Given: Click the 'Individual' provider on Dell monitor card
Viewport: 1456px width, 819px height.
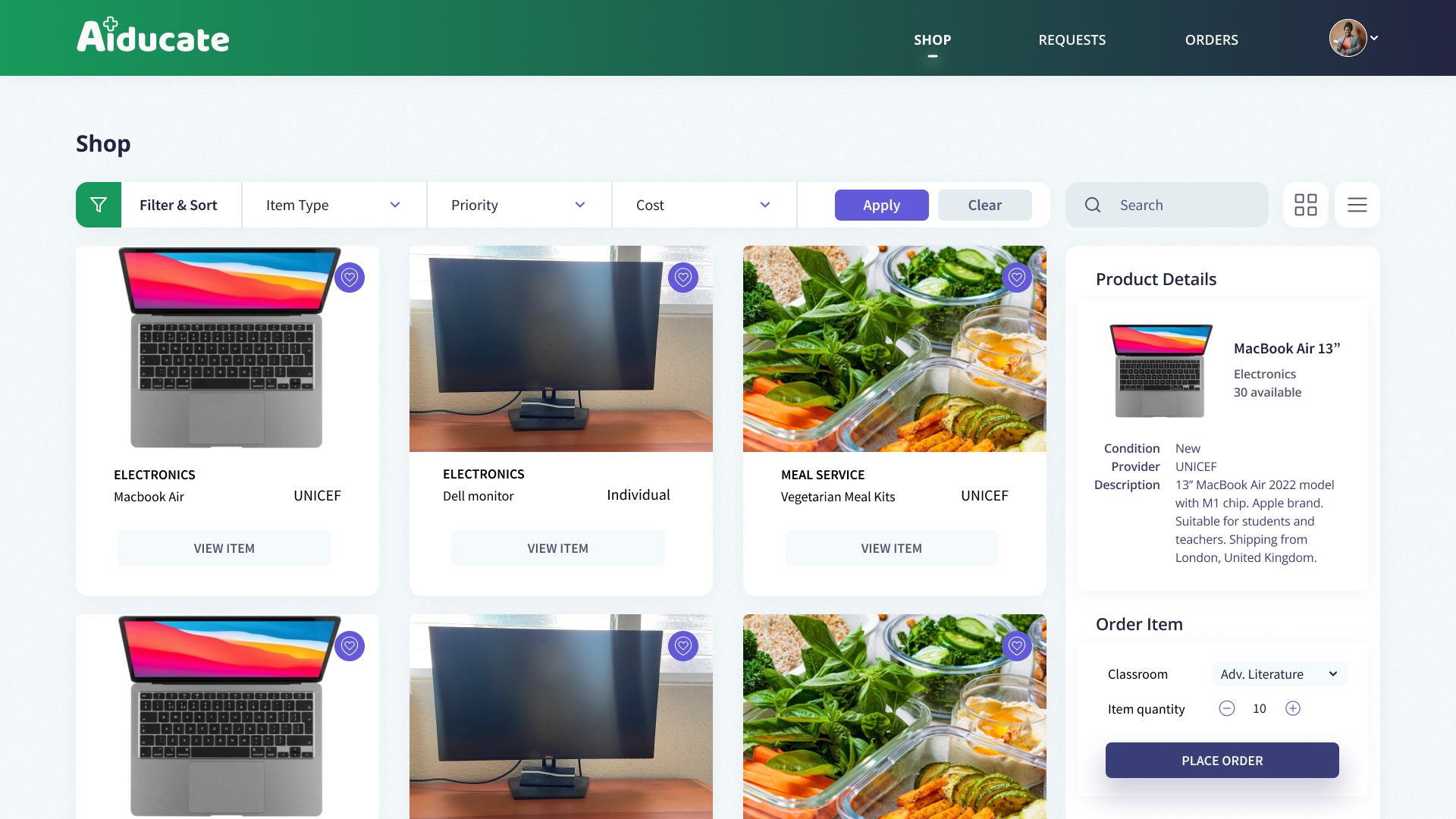Looking at the screenshot, I should click(639, 495).
